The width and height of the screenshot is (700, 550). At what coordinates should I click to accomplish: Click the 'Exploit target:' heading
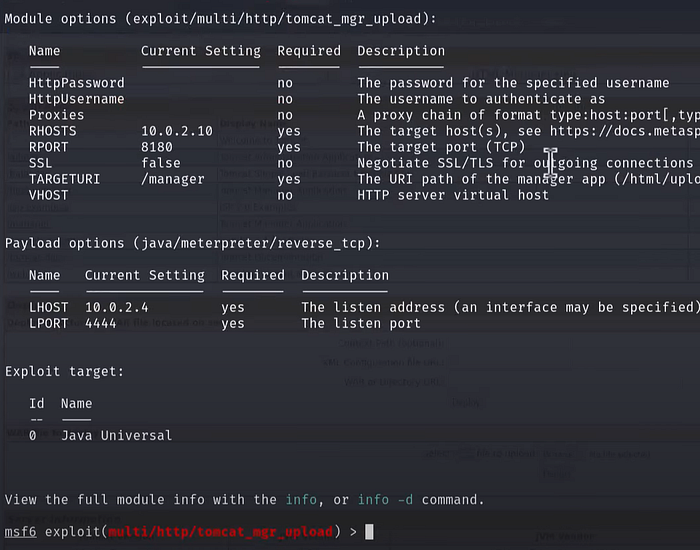click(x=64, y=372)
